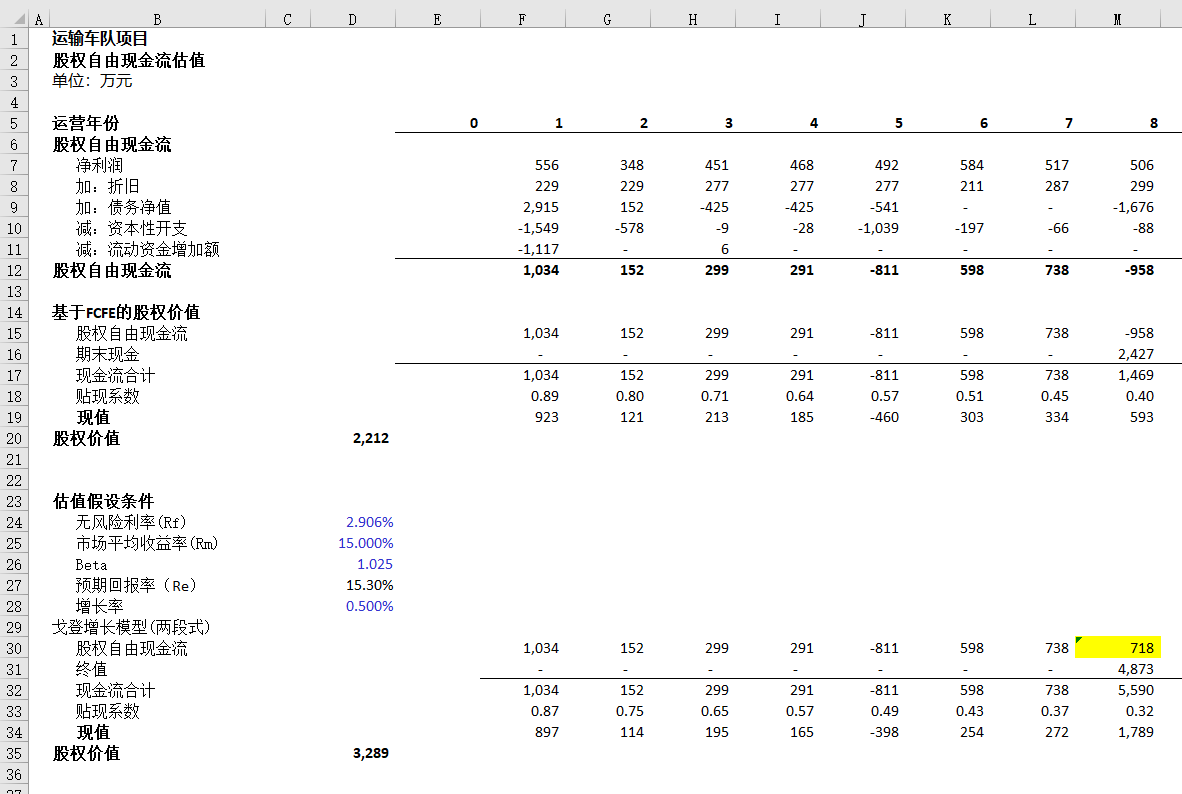
Task: Click the cell 股权自由现金流估值
Action: 128,60
